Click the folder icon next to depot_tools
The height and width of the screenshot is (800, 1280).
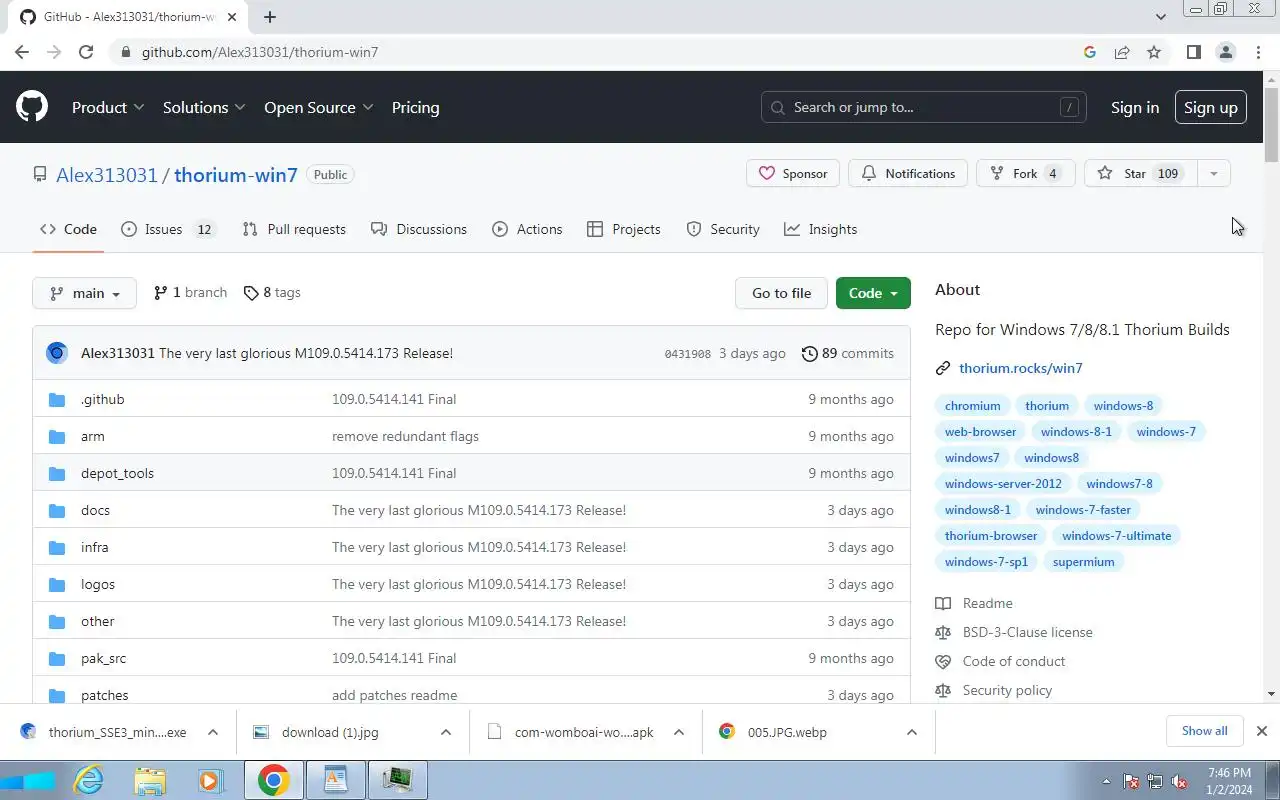[57, 473]
